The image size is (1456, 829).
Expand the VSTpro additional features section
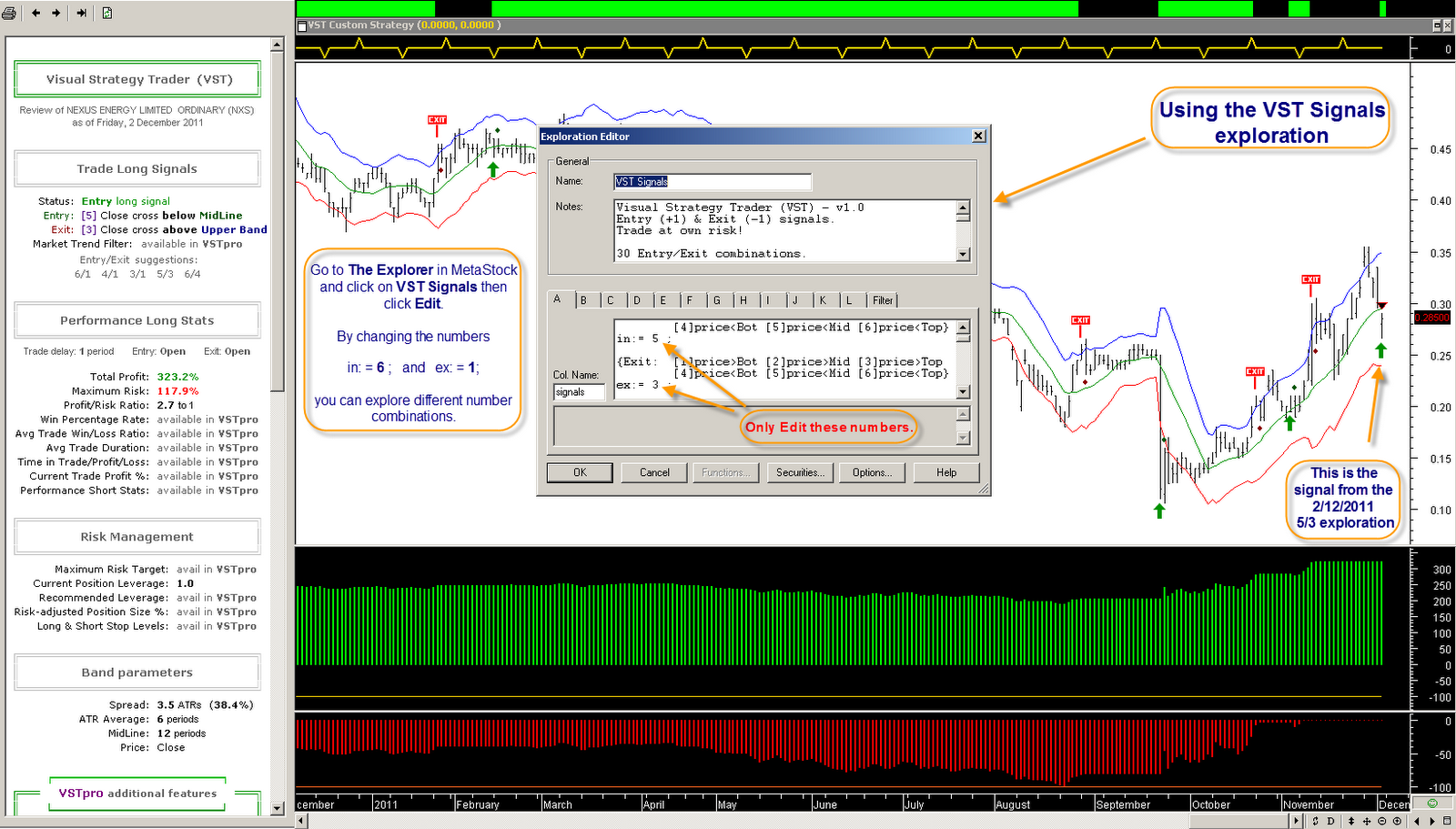point(136,793)
